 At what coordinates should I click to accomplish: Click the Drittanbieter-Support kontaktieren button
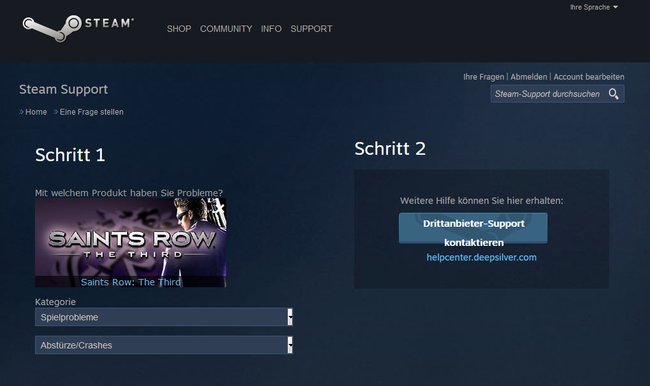473,228
